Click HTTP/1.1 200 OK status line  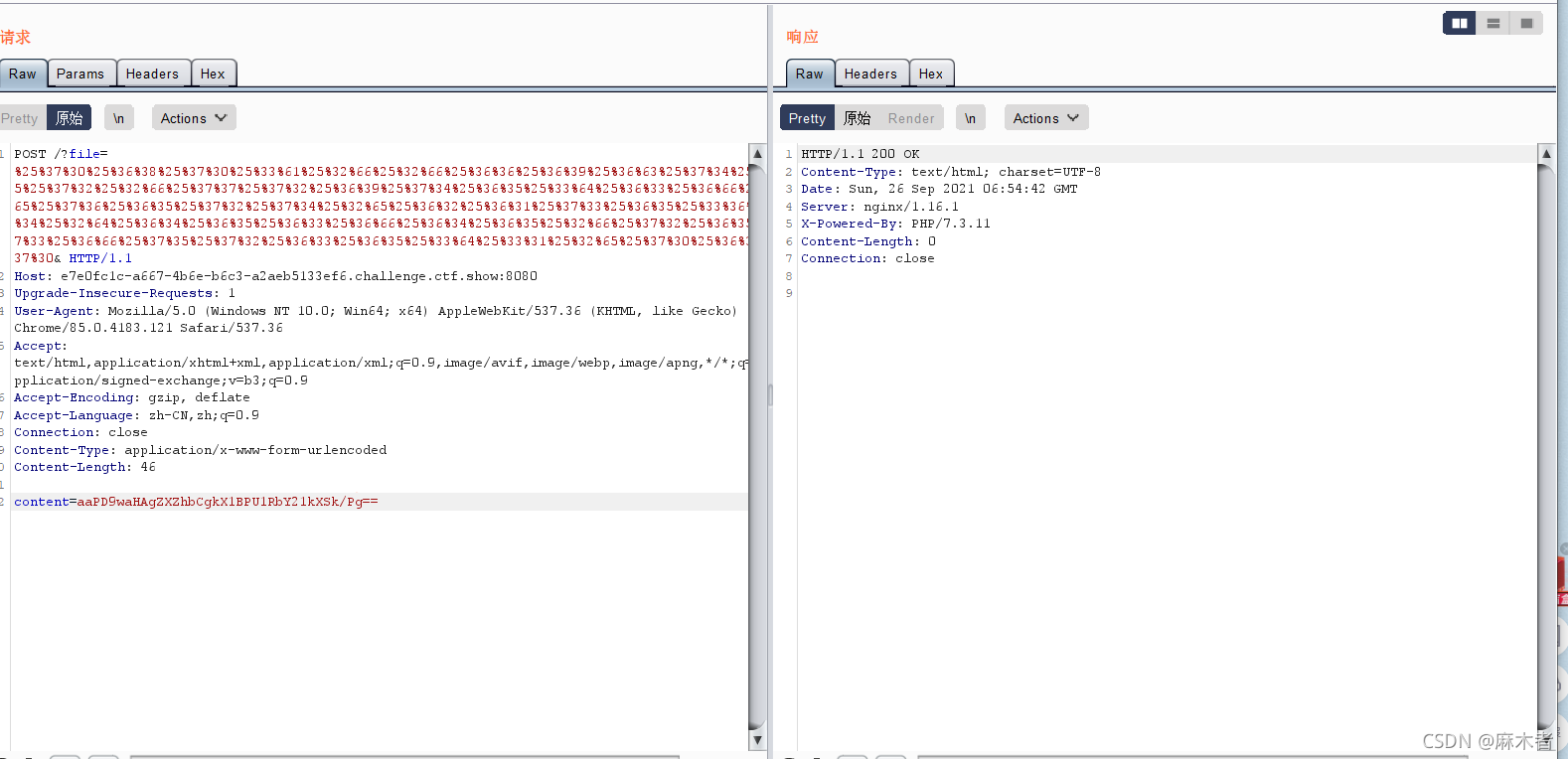861,154
